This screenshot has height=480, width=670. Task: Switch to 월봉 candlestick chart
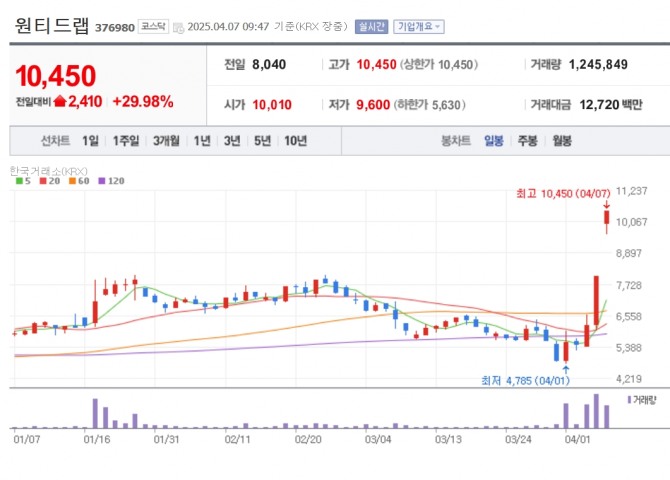pyautogui.click(x=562, y=141)
